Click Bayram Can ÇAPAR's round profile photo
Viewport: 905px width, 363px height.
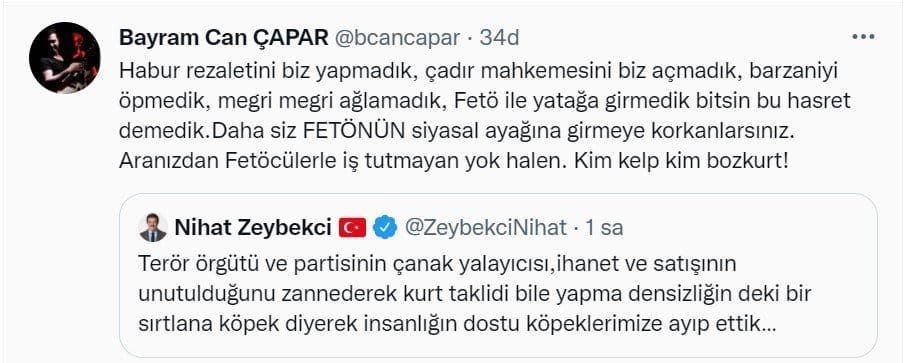coord(65,58)
